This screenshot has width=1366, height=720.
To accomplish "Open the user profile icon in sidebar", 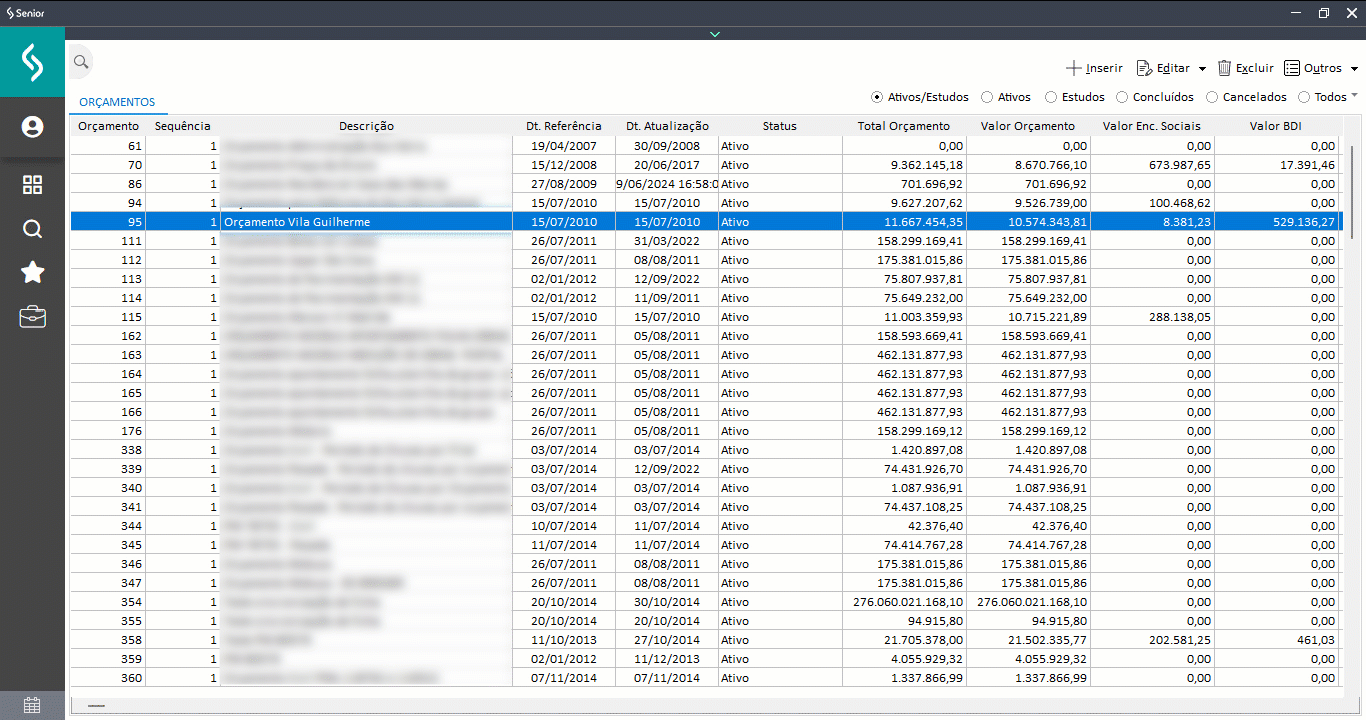I will pyautogui.click(x=32, y=127).
